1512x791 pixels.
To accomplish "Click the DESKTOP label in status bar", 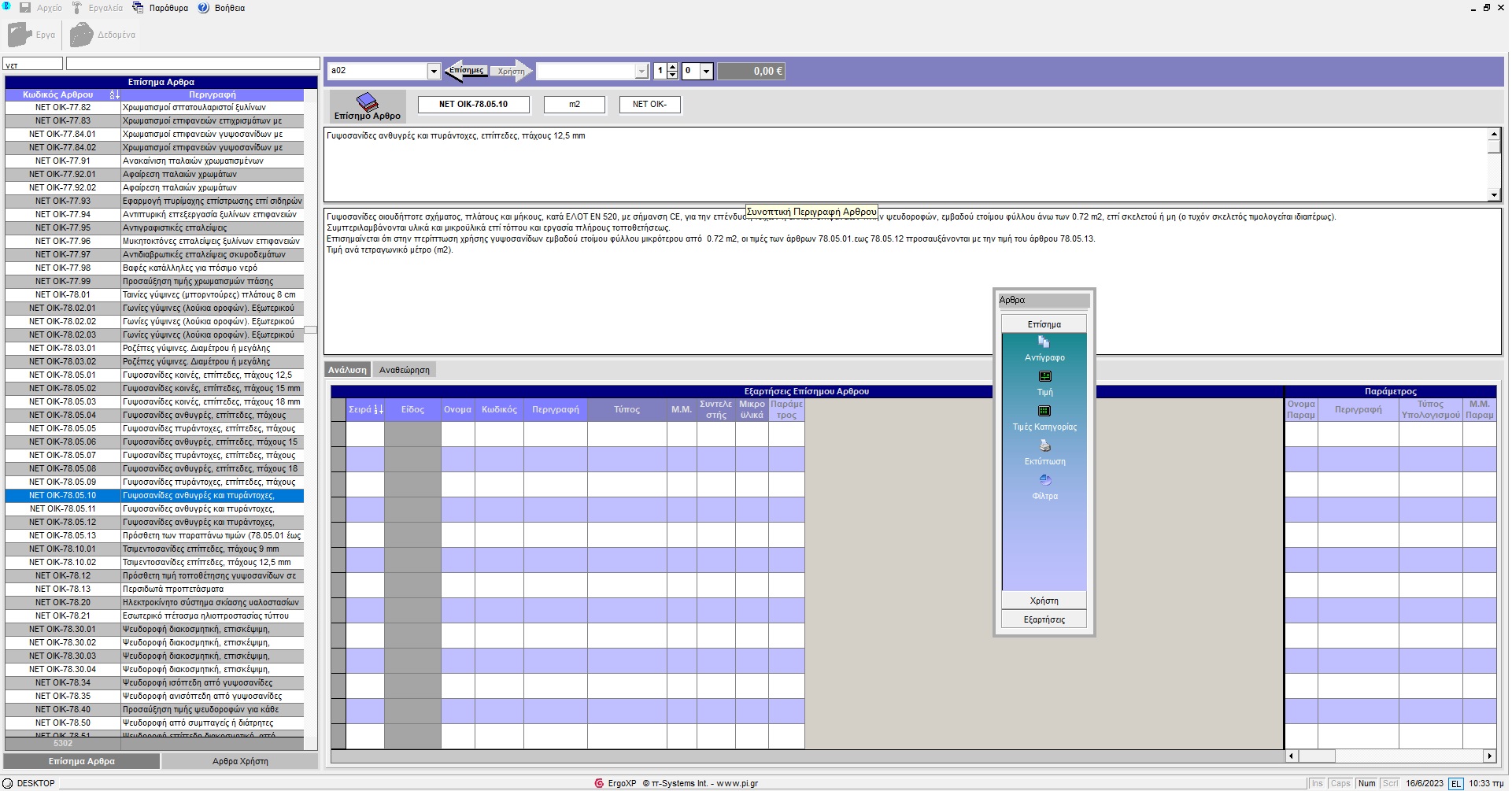I will coord(35,783).
